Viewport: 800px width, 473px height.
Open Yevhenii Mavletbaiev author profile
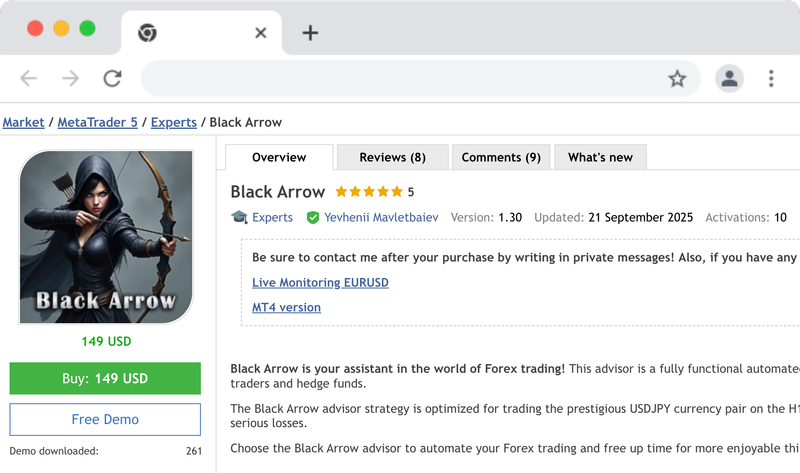381,217
